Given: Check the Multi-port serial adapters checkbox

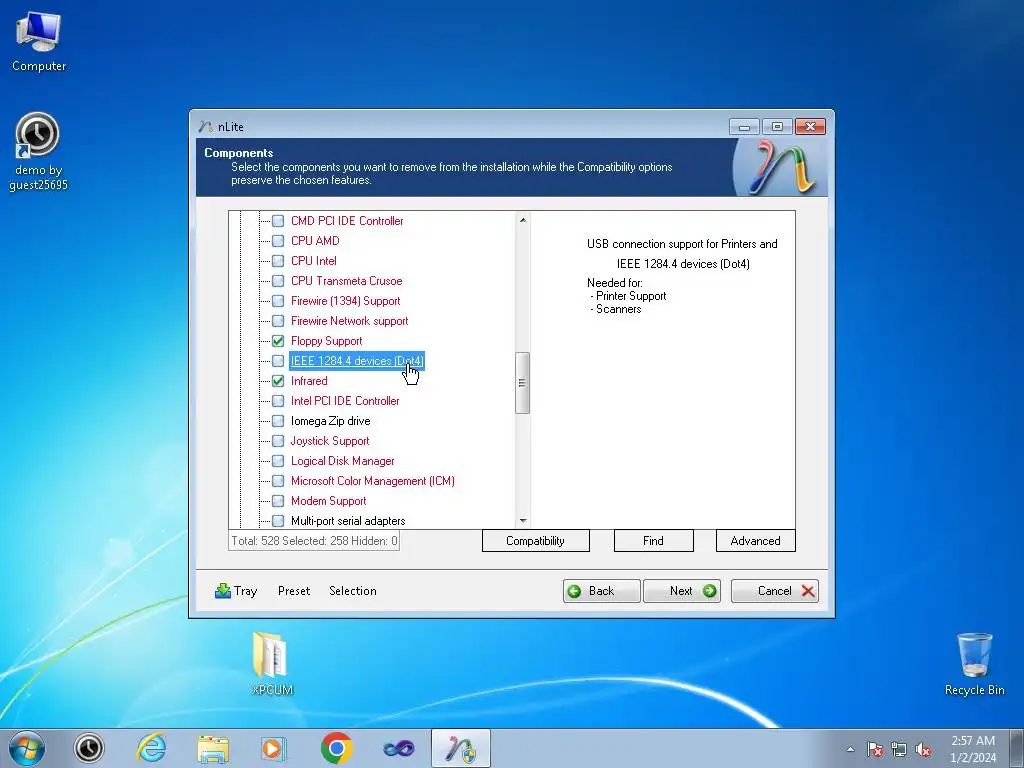Looking at the screenshot, I should coord(278,520).
